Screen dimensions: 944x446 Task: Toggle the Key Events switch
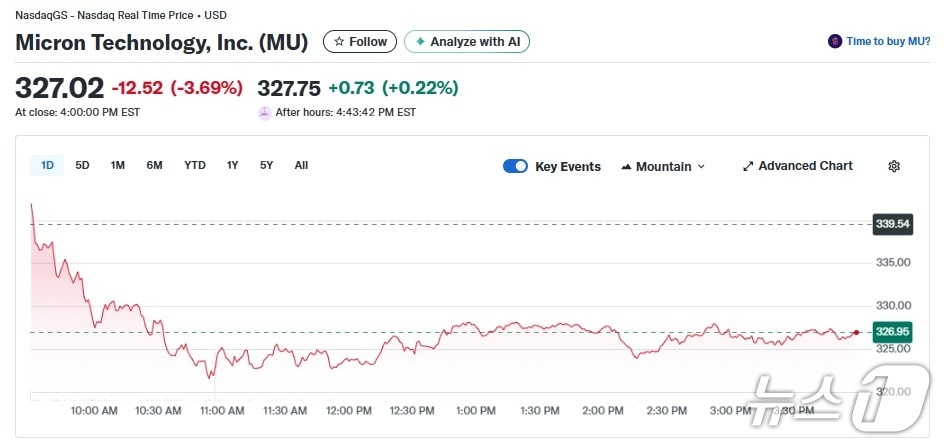(x=515, y=166)
